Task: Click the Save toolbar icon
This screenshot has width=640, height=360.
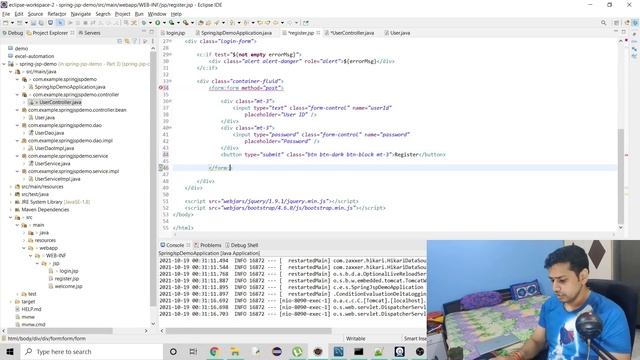Action: pos(33,23)
